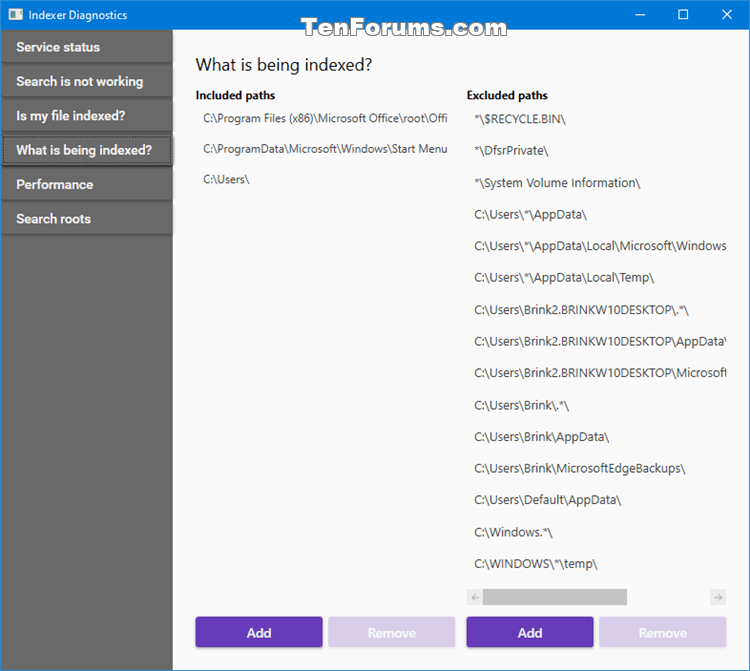Open Is my file indexed? section
750x671 pixels.
[87, 116]
